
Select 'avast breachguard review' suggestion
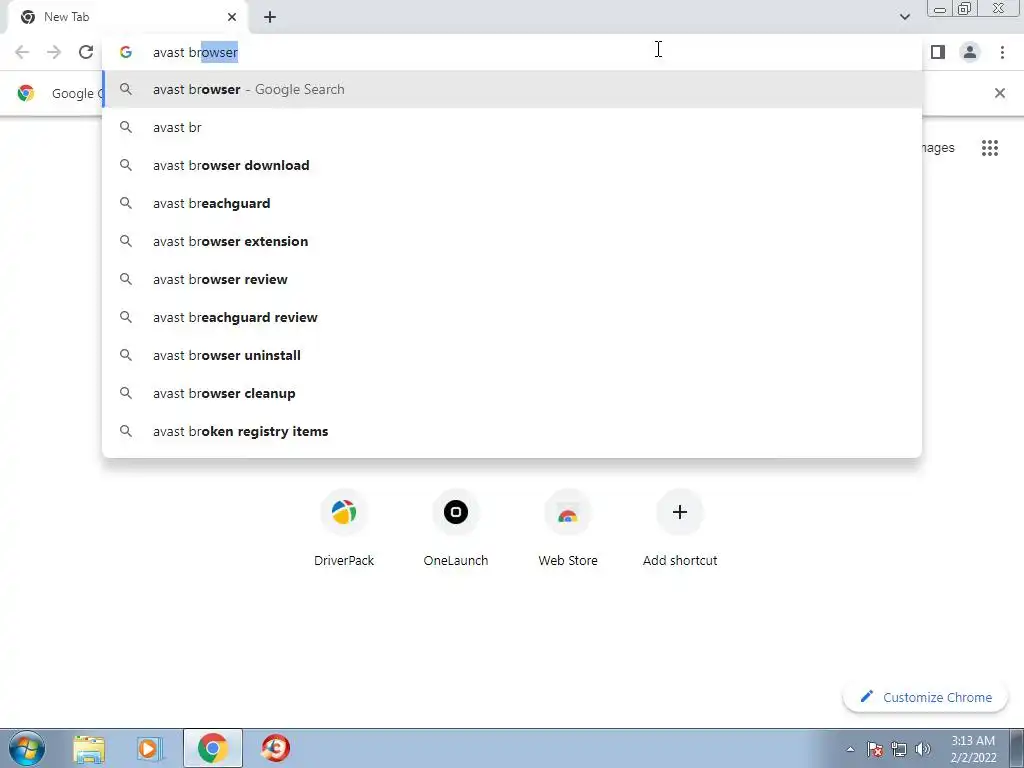(x=512, y=317)
